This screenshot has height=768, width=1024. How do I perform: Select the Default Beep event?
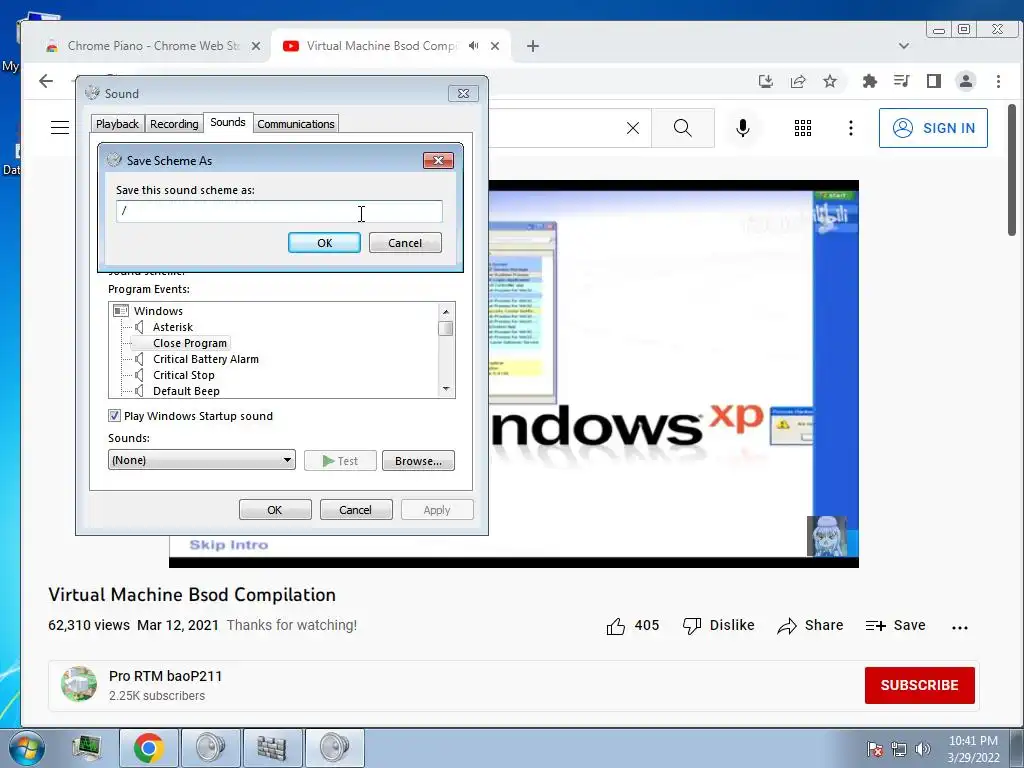click(x=186, y=391)
